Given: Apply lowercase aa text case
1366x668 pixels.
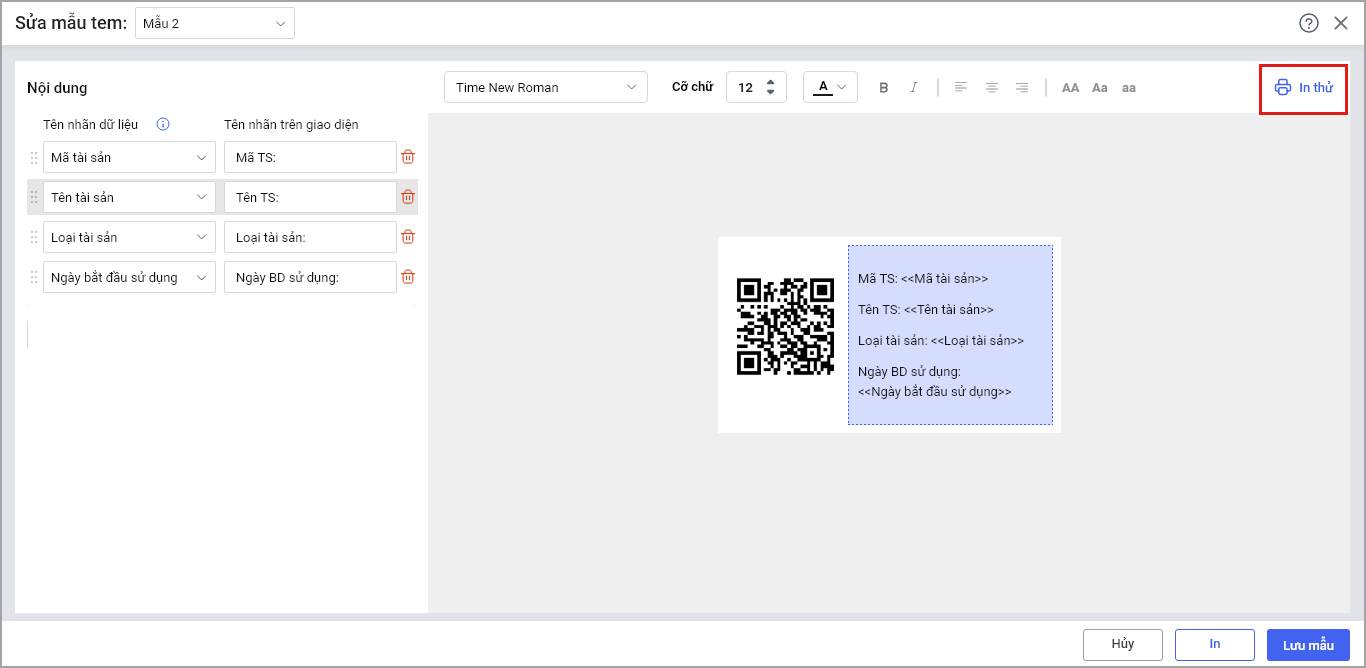Looking at the screenshot, I should point(1128,88).
